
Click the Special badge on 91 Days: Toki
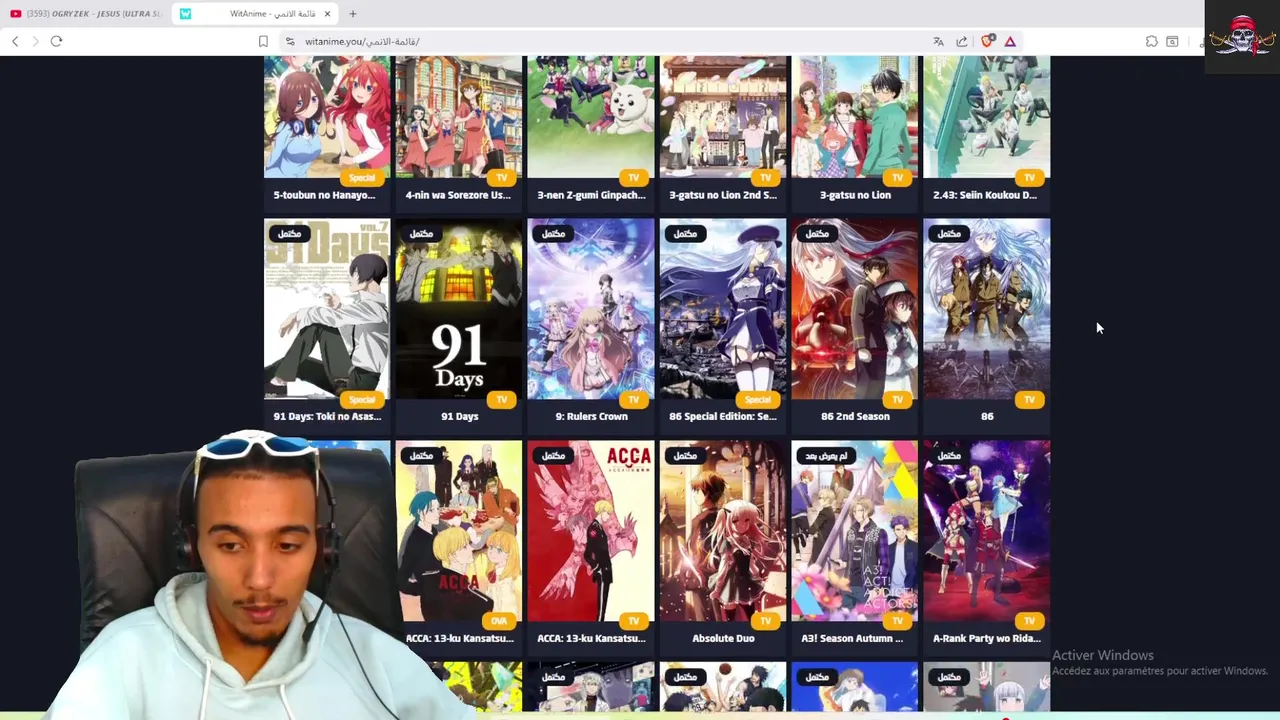[x=362, y=400]
